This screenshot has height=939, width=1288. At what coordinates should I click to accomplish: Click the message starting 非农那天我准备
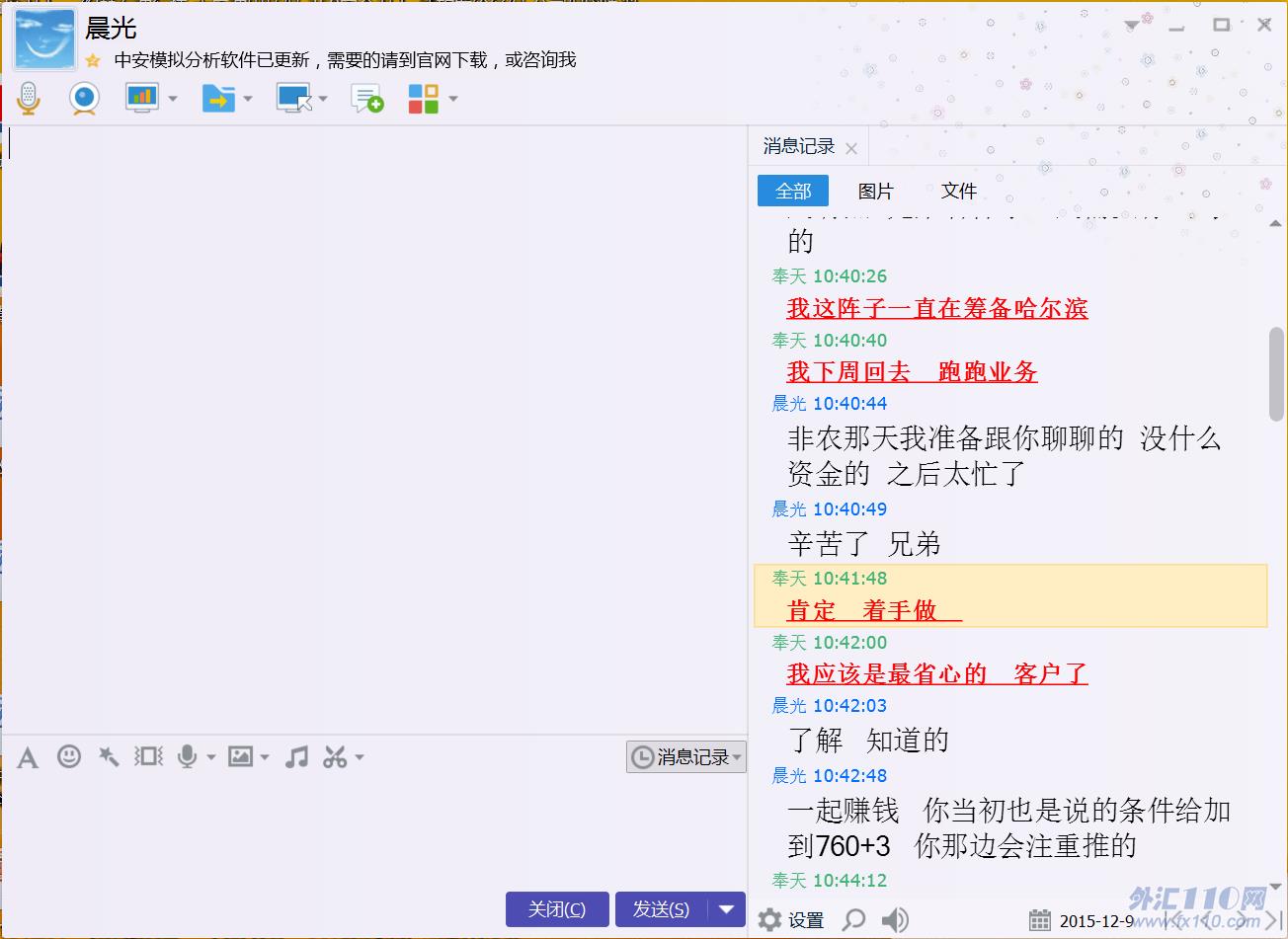coord(1005,456)
